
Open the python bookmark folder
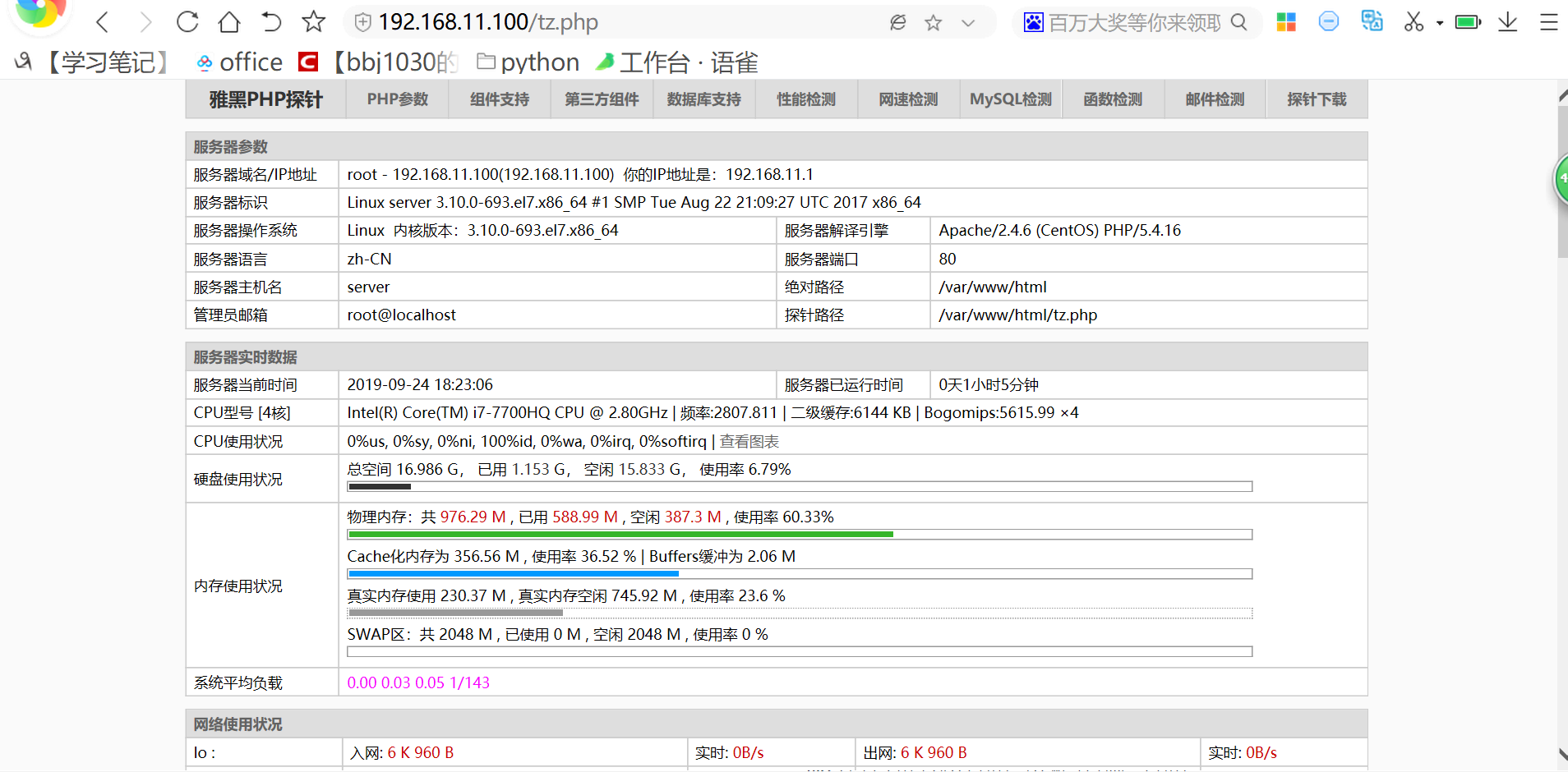tap(528, 62)
